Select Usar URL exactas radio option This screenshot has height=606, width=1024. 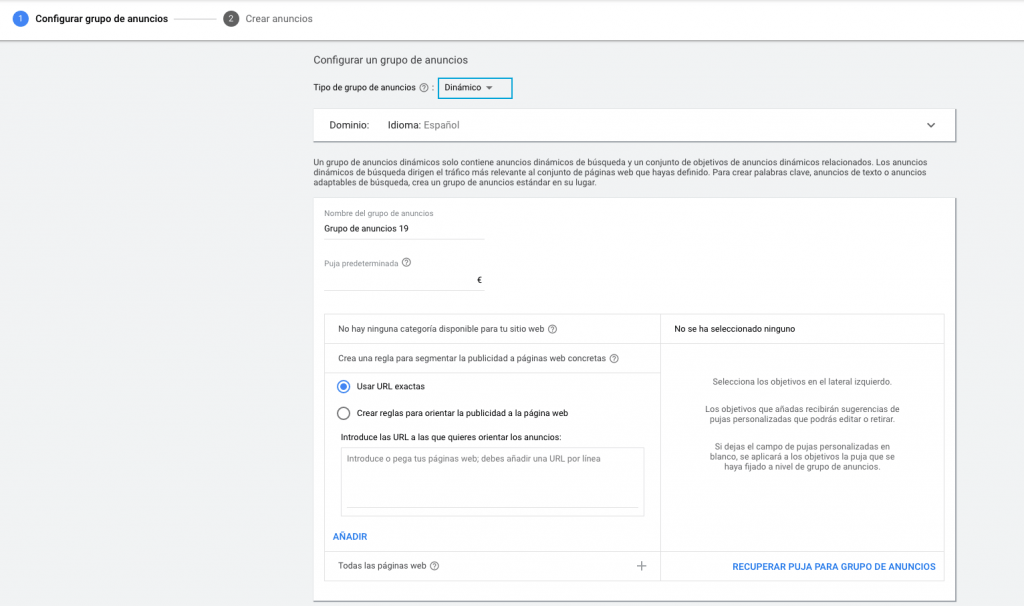click(344, 387)
